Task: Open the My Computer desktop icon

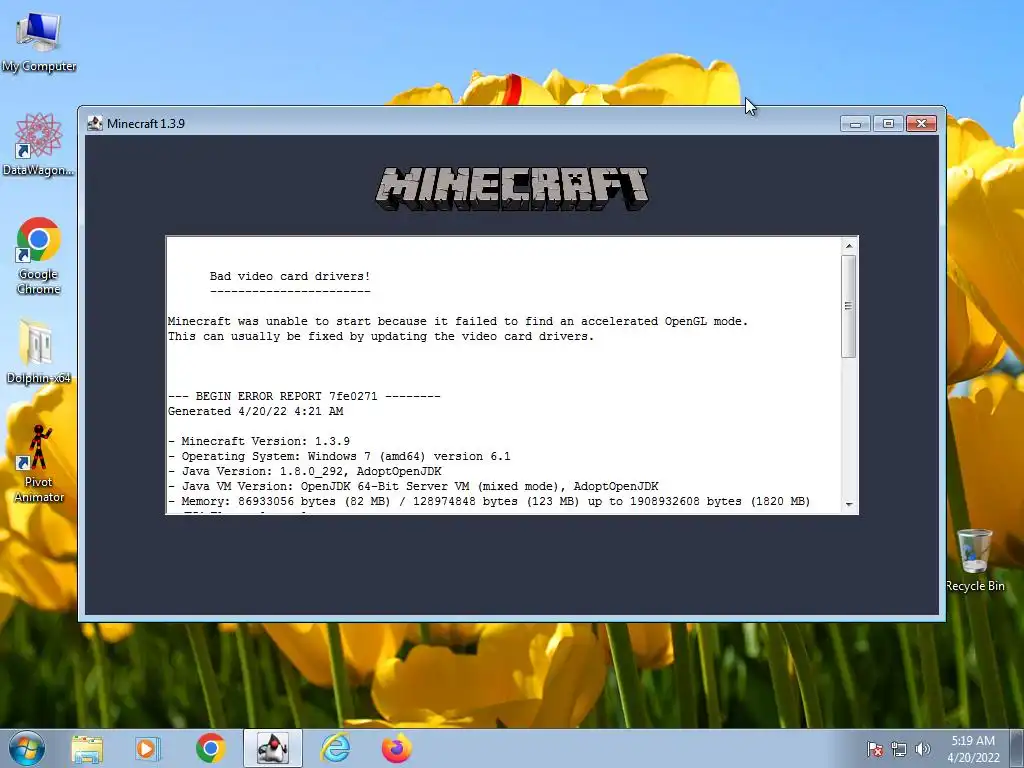Action: click(39, 42)
